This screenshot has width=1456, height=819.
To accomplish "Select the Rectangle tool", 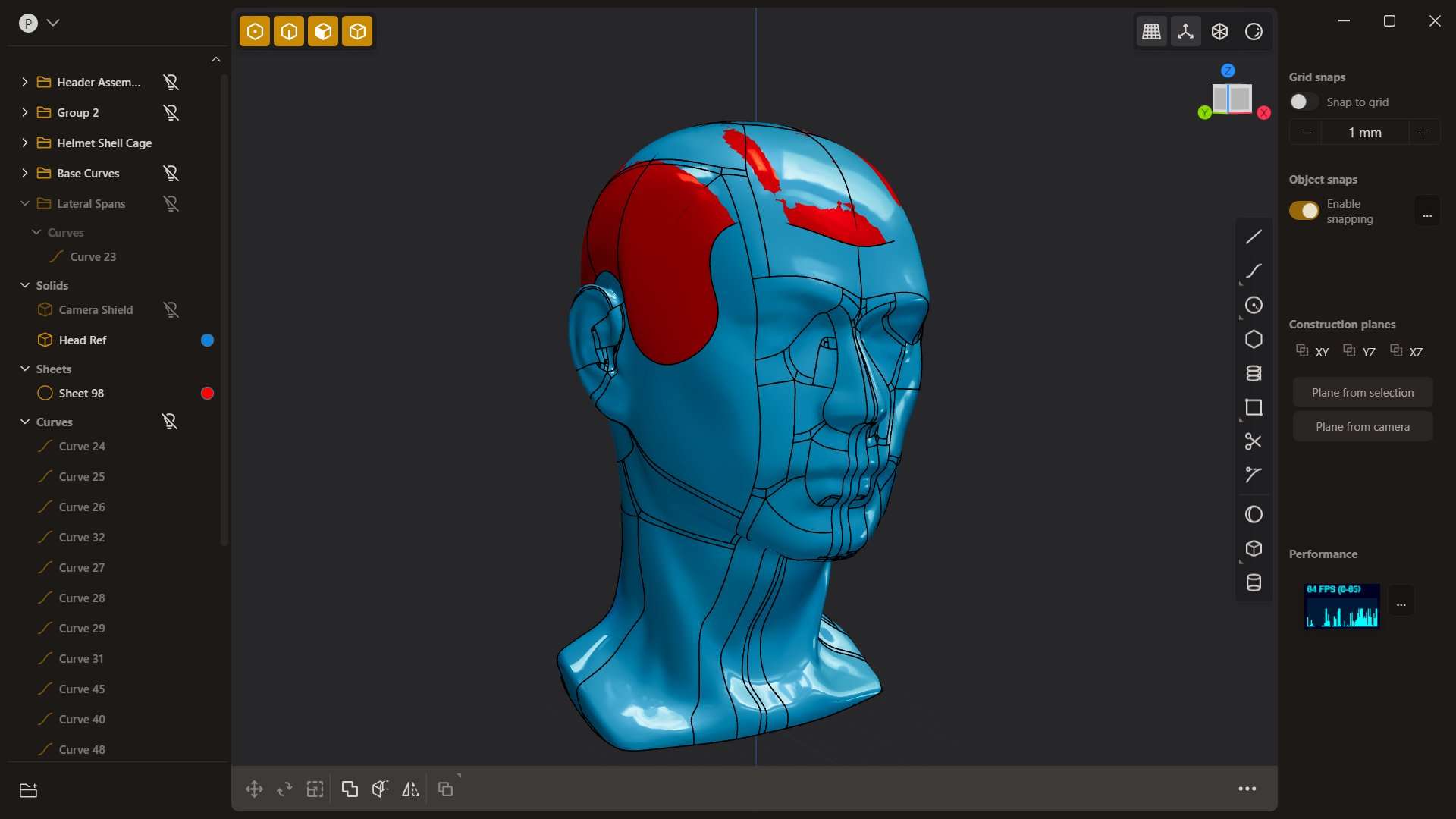I will click(x=1254, y=407).
